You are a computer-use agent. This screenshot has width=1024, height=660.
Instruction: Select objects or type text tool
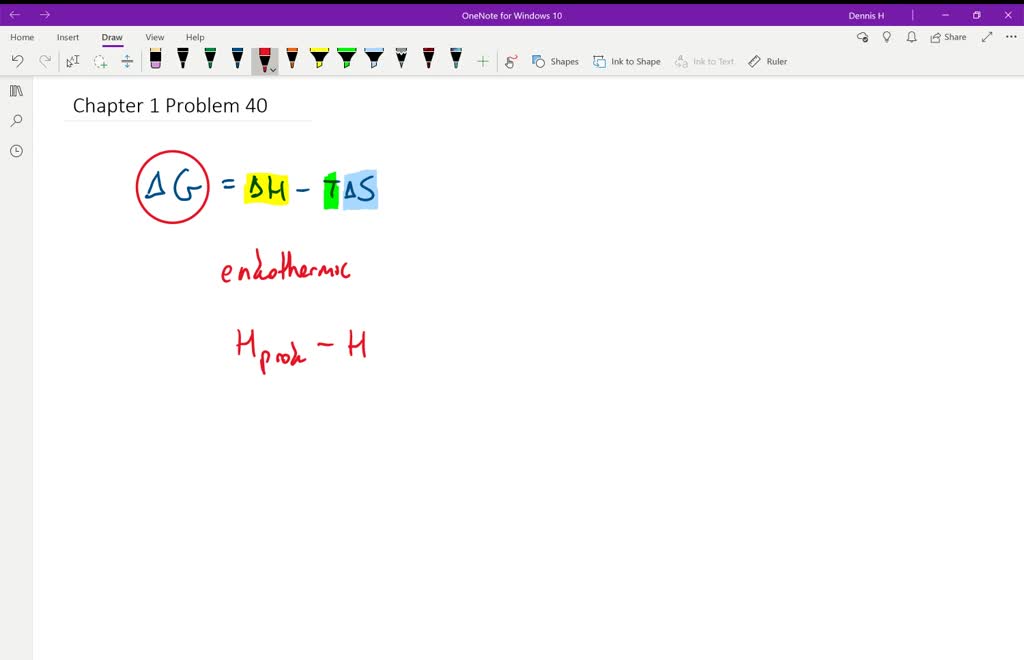pos(72,61)
